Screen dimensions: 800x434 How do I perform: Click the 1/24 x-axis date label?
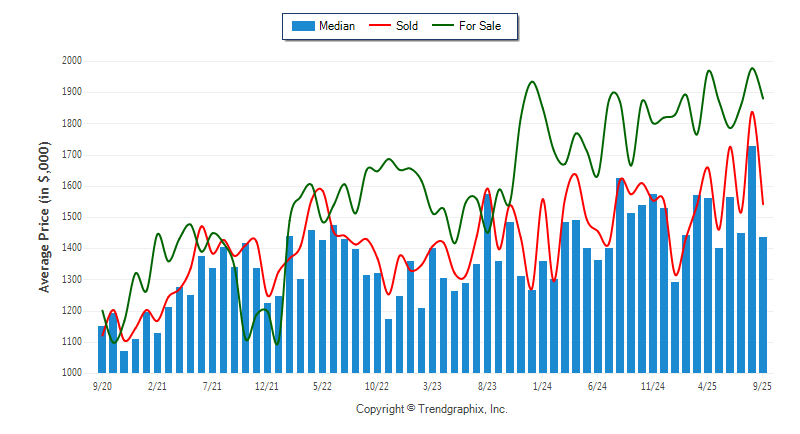coord(543,384)
